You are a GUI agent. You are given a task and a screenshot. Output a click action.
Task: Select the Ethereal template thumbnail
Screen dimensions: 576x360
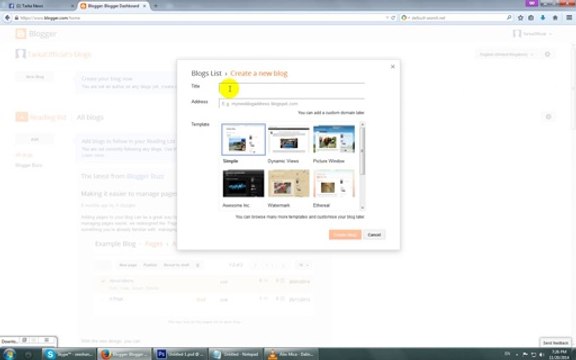(334, 183)
